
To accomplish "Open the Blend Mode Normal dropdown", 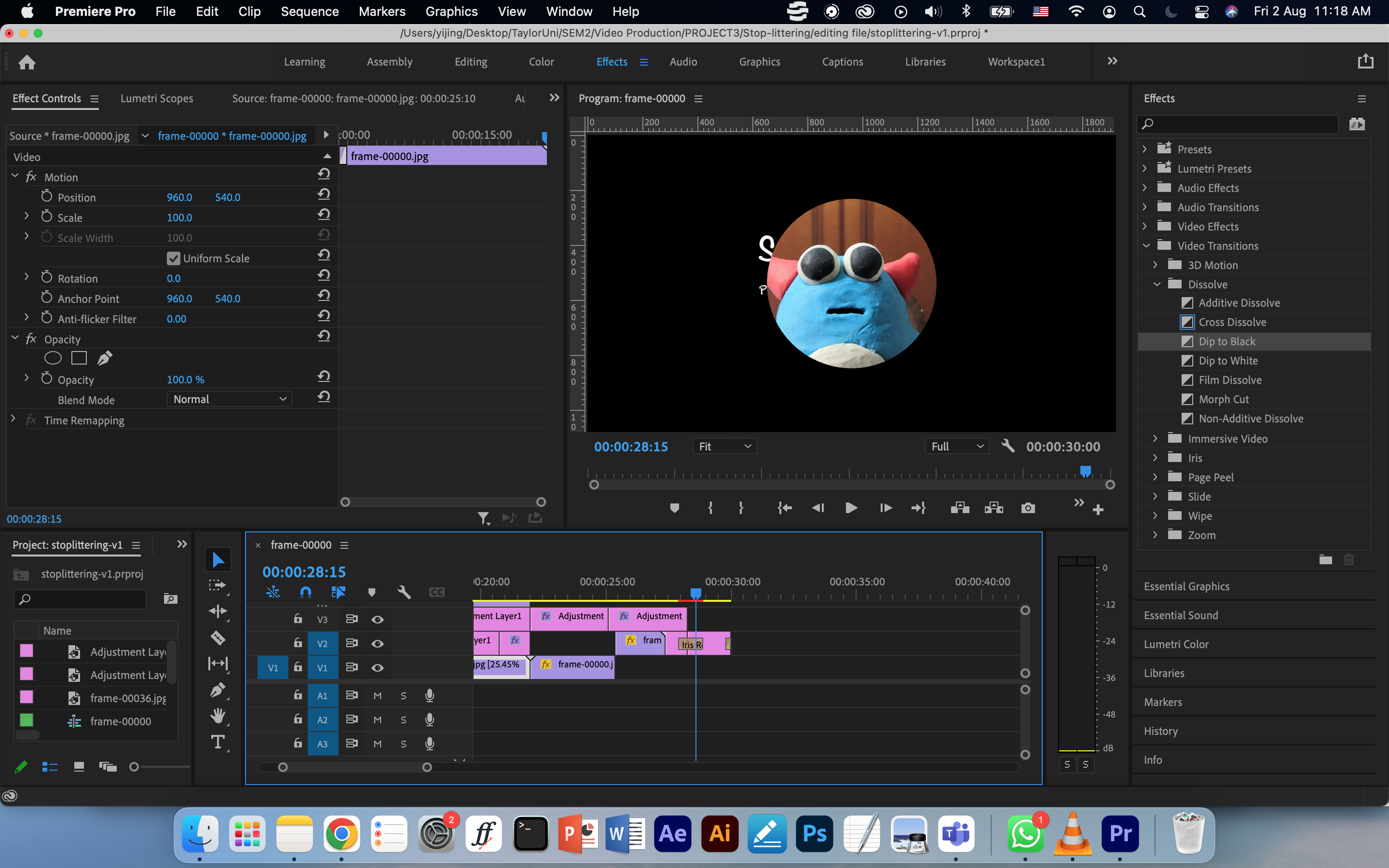I will pos(229,399).
